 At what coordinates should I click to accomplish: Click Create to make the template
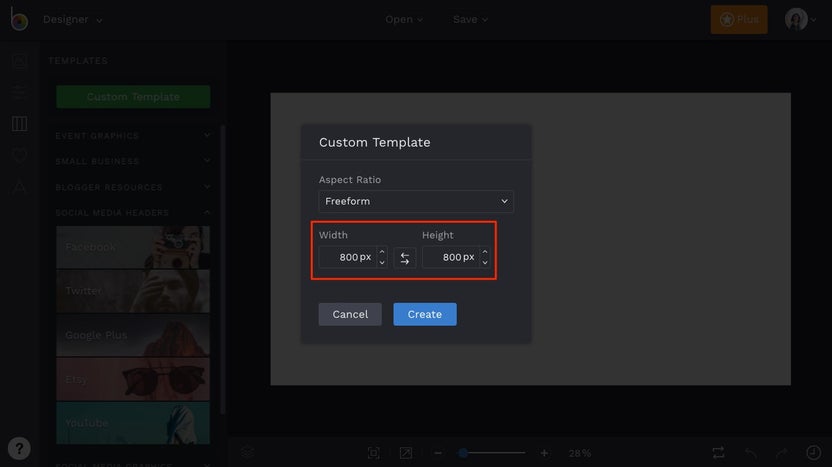[425, 314]
